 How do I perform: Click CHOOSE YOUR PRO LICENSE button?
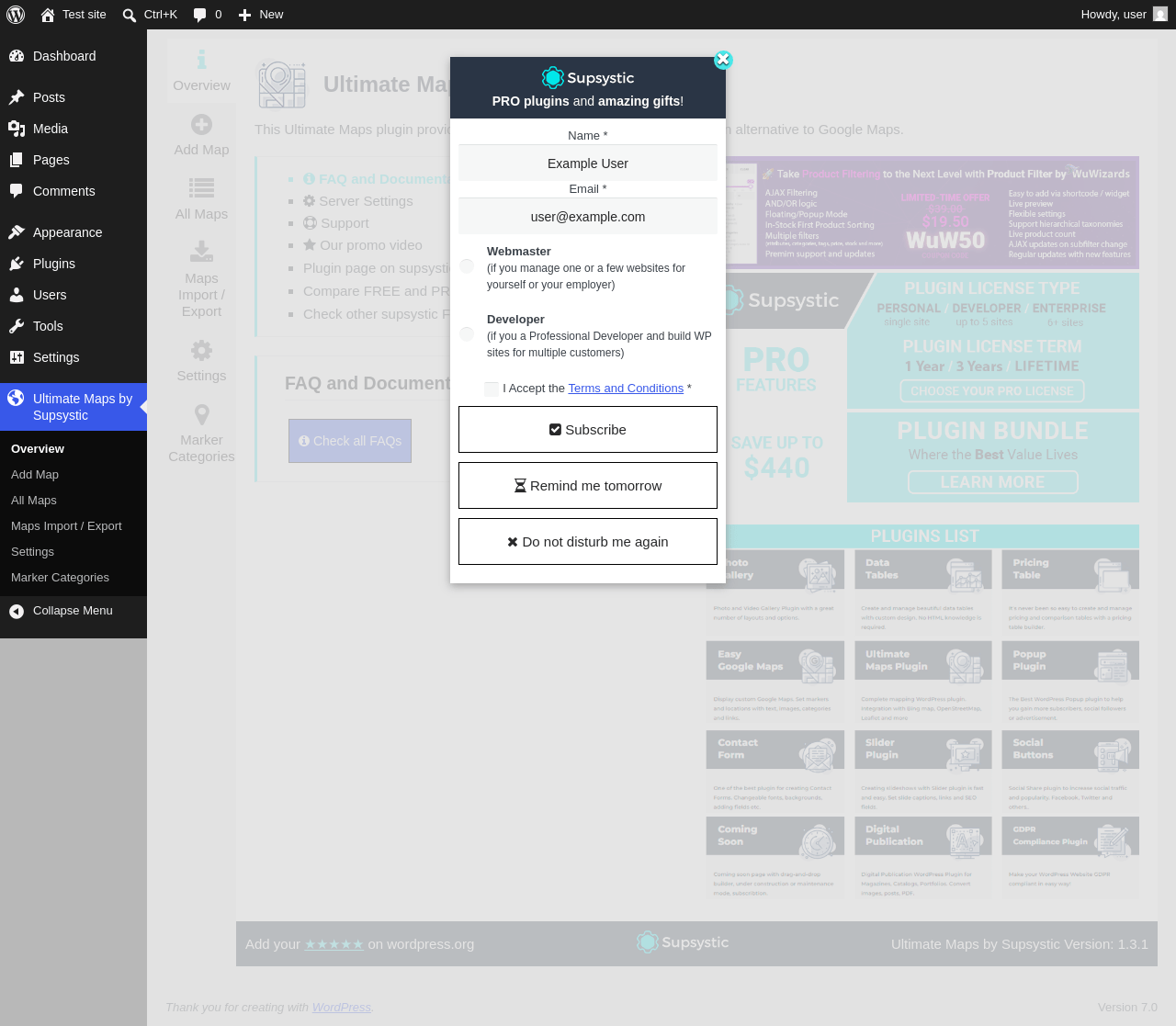(x=992, y=391)
